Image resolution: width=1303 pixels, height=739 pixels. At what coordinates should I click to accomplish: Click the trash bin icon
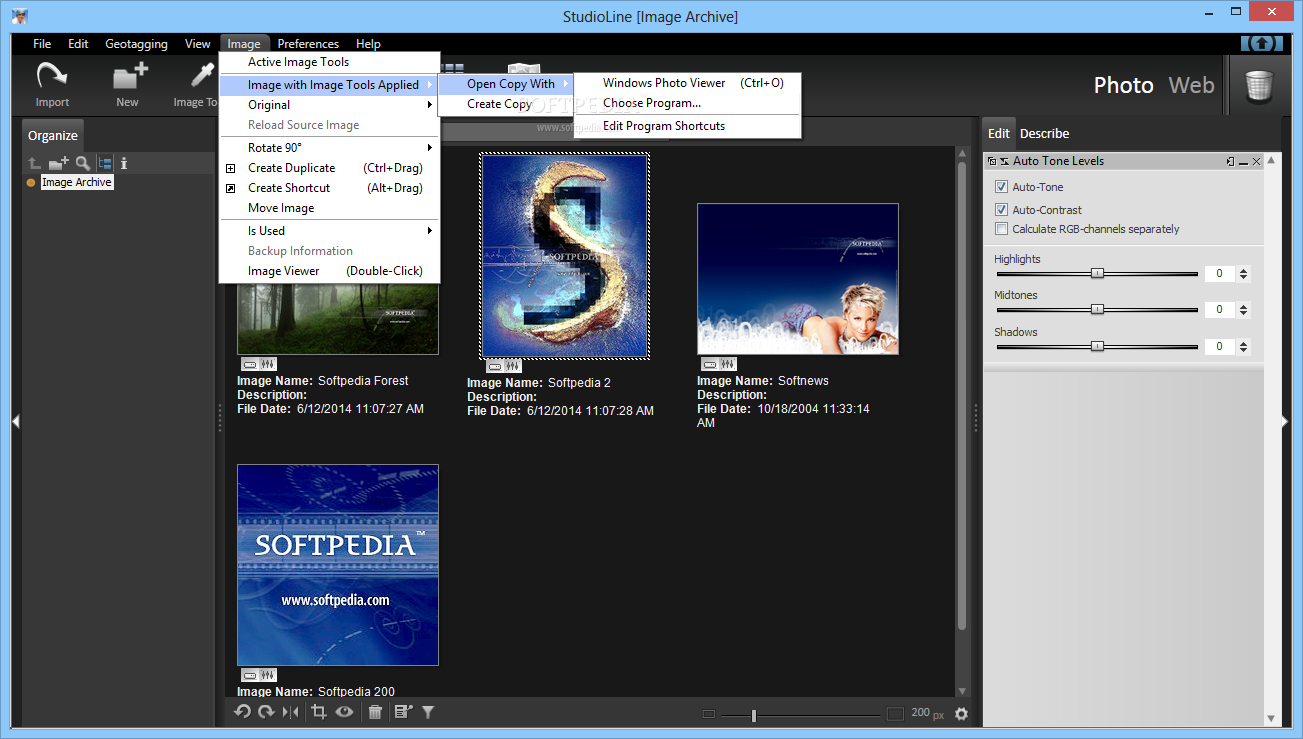point(1259,85)
